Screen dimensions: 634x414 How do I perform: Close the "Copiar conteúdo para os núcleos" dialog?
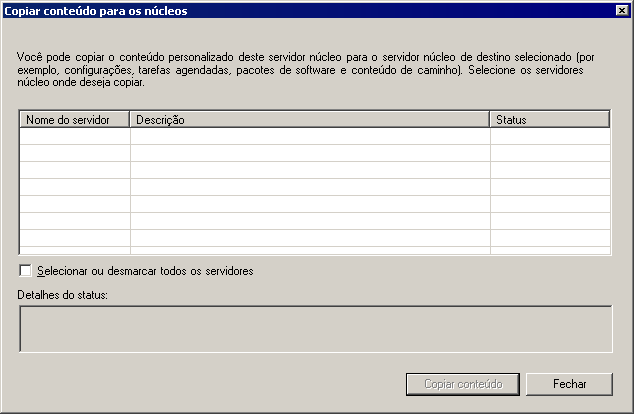622,11
